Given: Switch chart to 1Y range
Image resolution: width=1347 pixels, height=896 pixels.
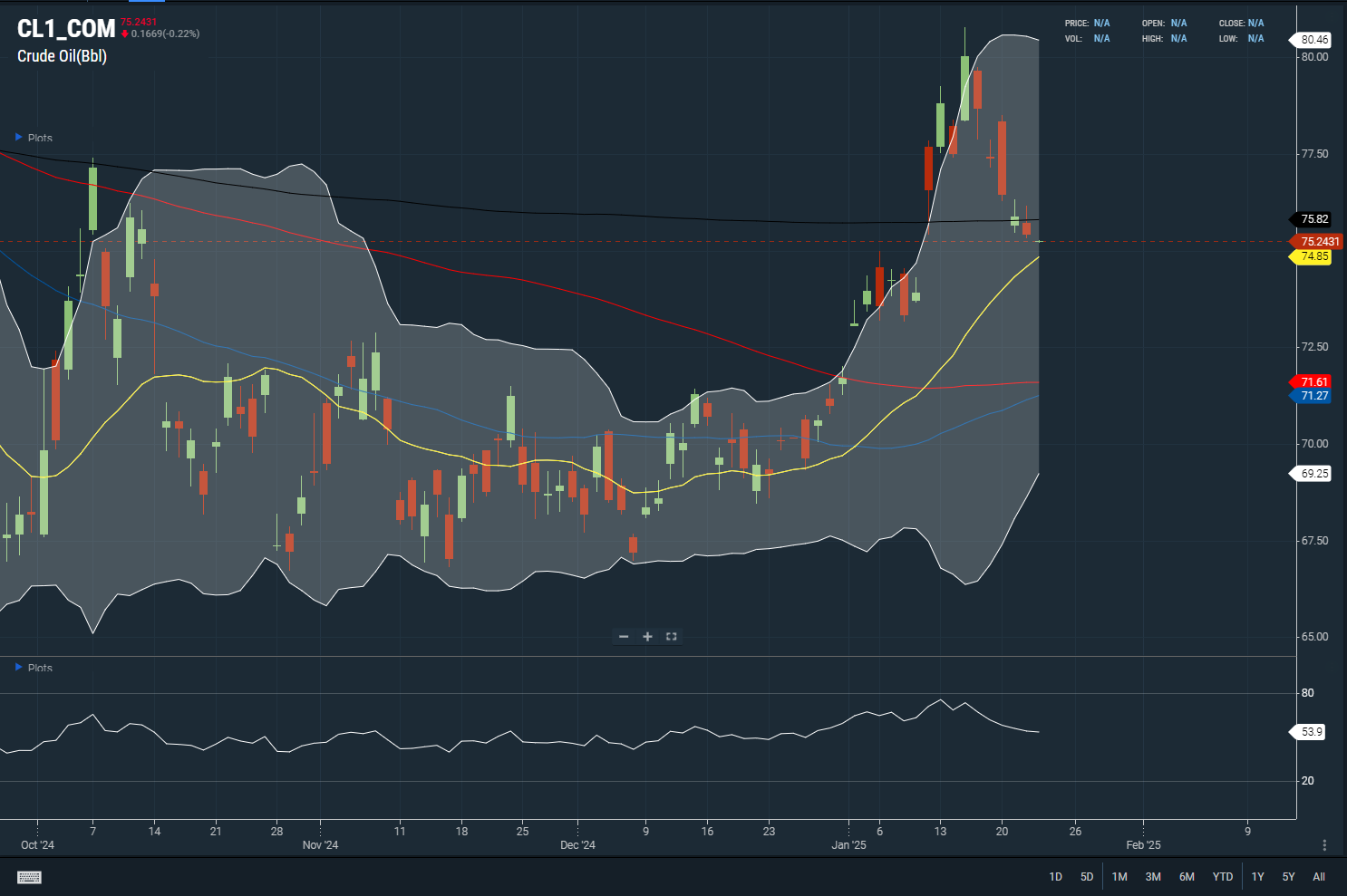Looking at the screenshot, I should point(1257,877).
